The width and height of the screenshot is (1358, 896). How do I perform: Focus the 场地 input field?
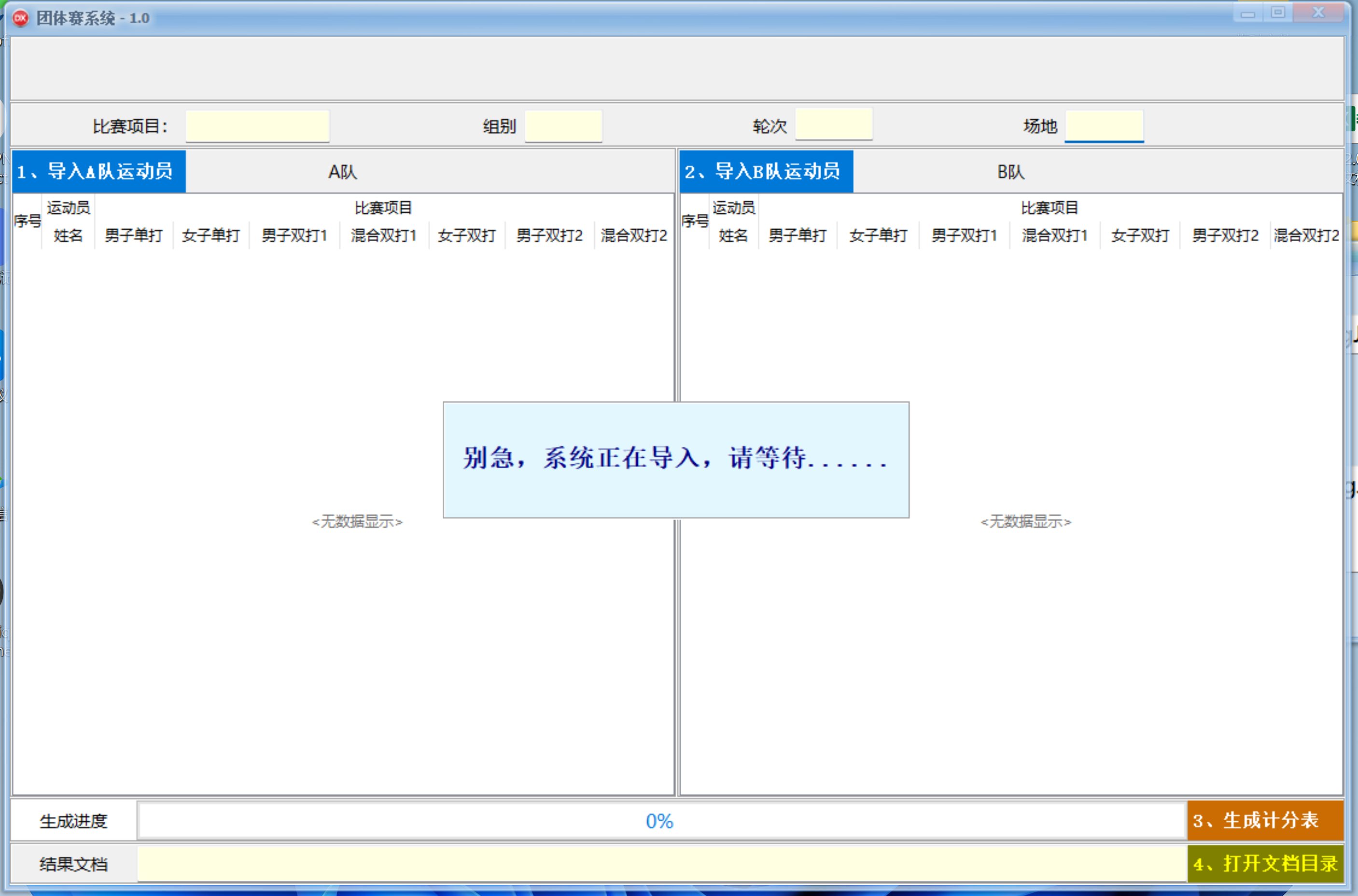pyautogui.click(x=1104, y=126)
